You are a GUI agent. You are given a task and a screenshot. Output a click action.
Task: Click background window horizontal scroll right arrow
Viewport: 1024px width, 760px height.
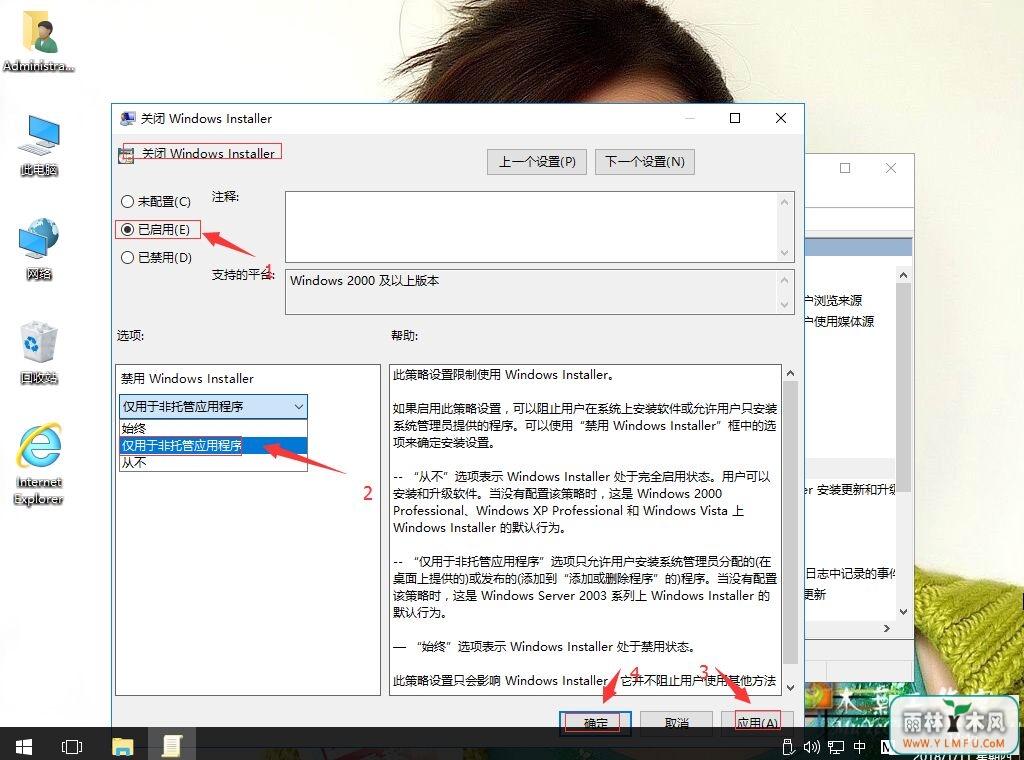click(x=886, y=628)
